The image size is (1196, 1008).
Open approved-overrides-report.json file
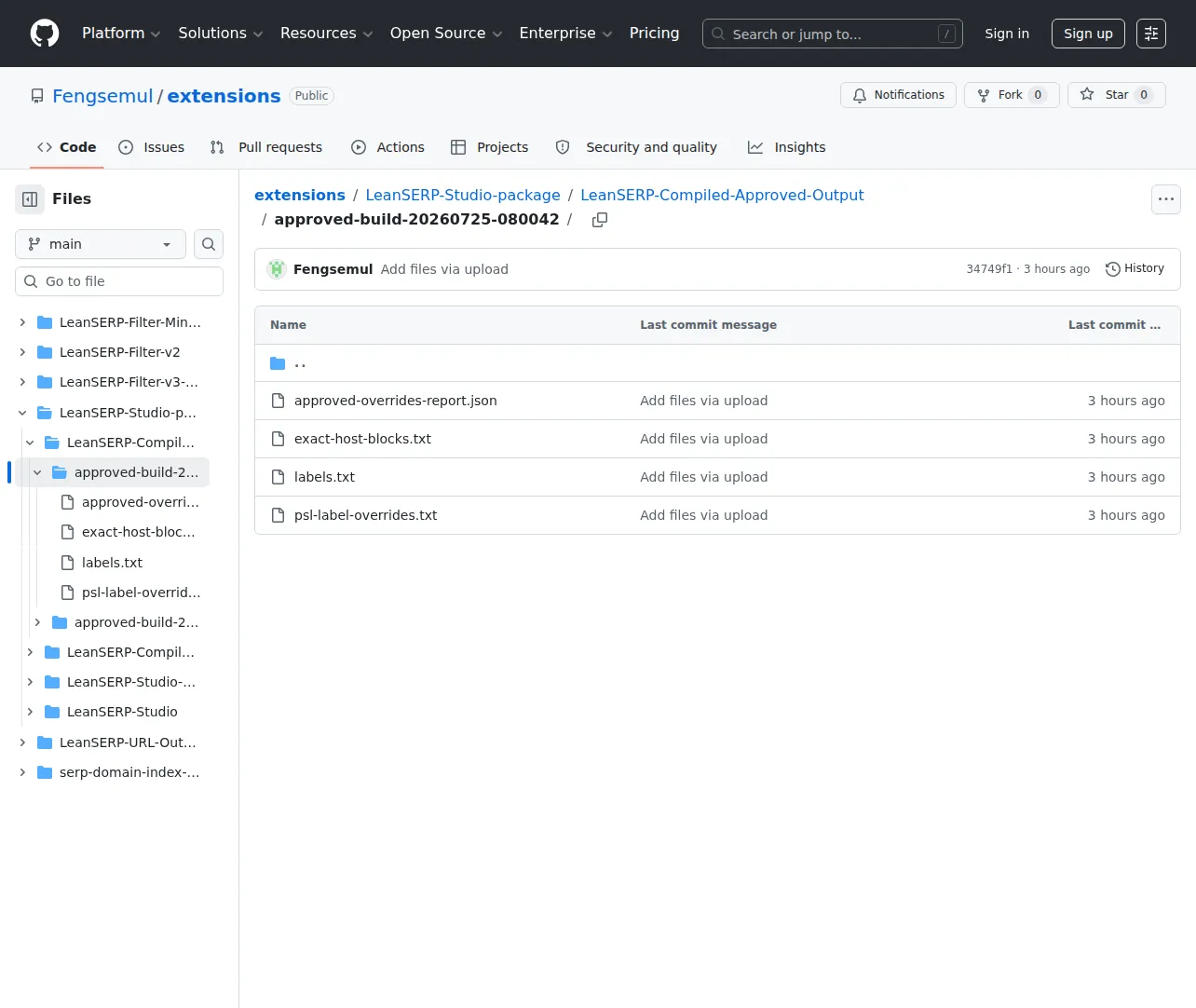[x=396, y=401]
